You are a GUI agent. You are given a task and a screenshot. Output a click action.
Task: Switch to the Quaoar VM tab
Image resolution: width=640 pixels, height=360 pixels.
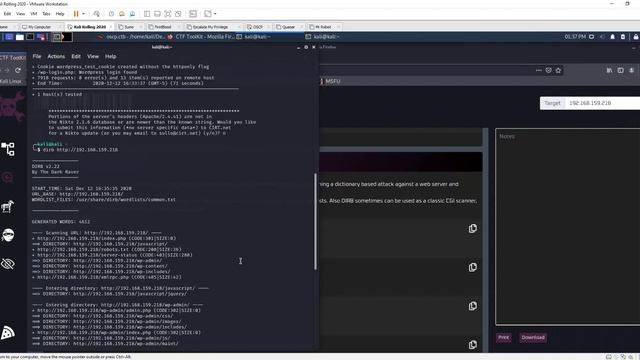(x=288, y=27)
